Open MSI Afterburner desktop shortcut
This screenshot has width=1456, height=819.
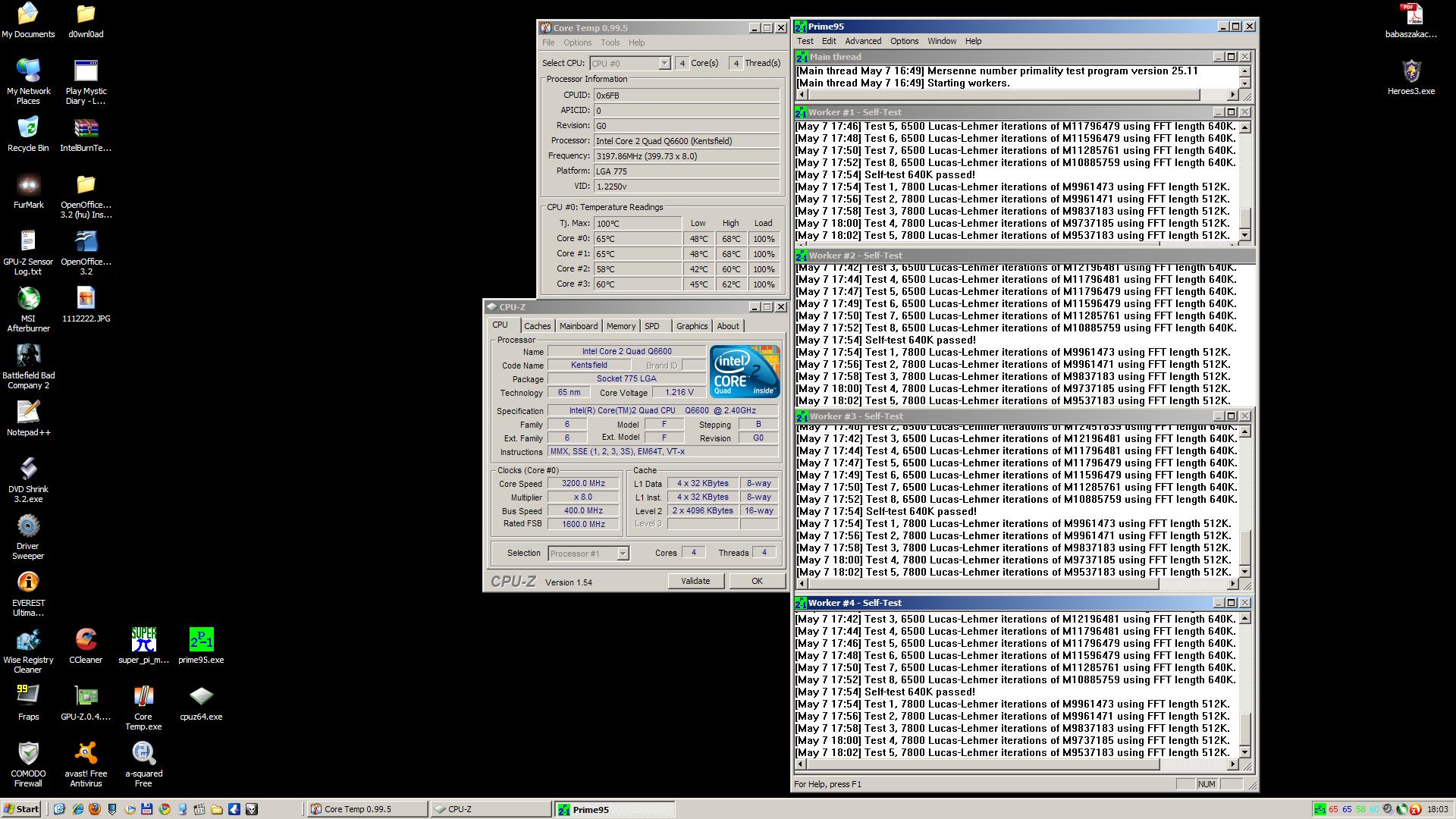[28, 300]
